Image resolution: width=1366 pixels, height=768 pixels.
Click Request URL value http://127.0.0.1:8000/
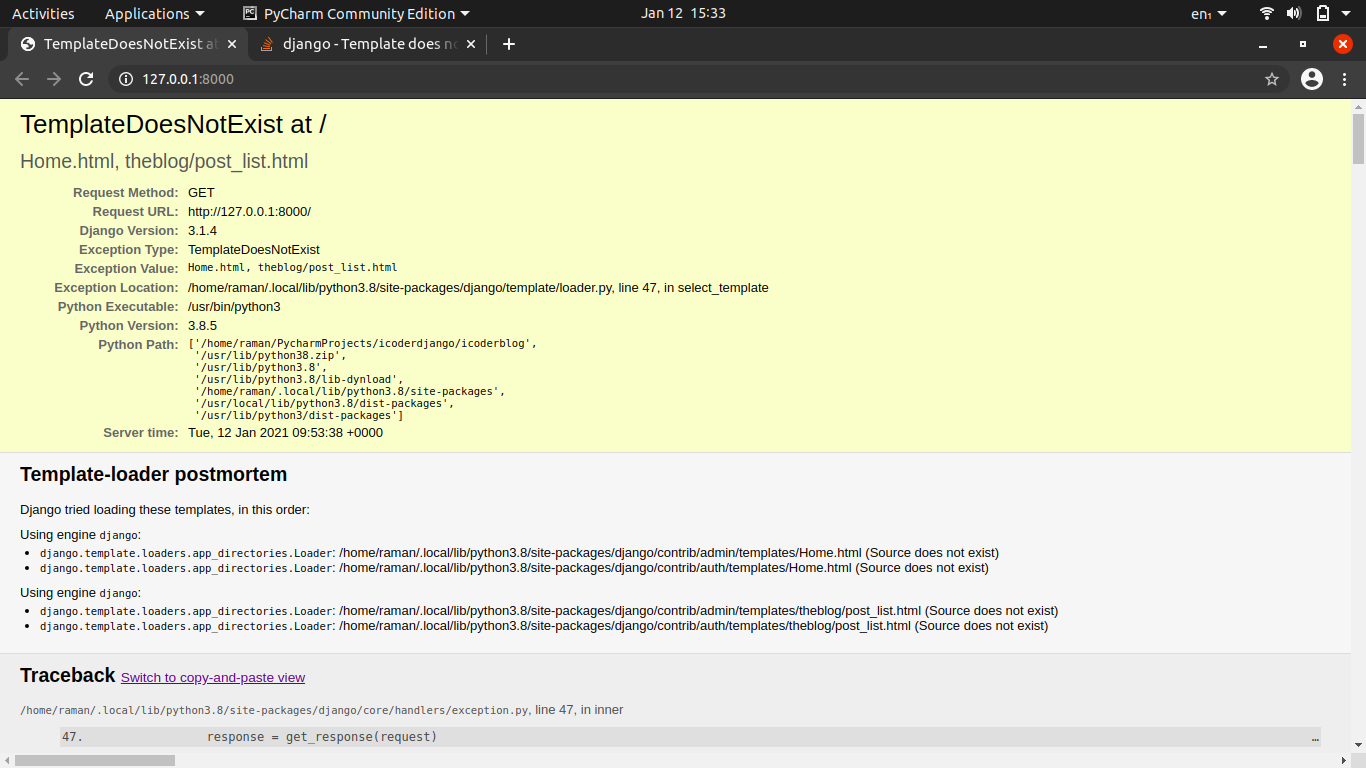click(x=249, y=211)
